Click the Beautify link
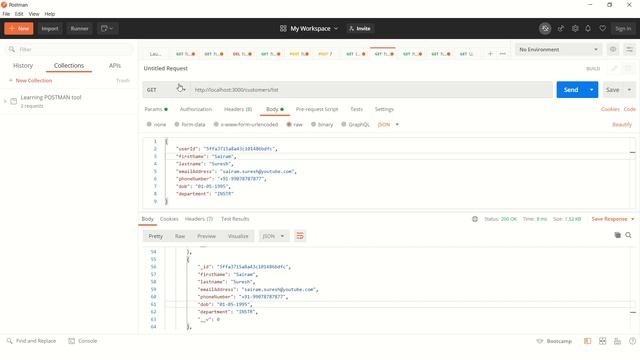 pyautogui.click(x=622, y=124)
